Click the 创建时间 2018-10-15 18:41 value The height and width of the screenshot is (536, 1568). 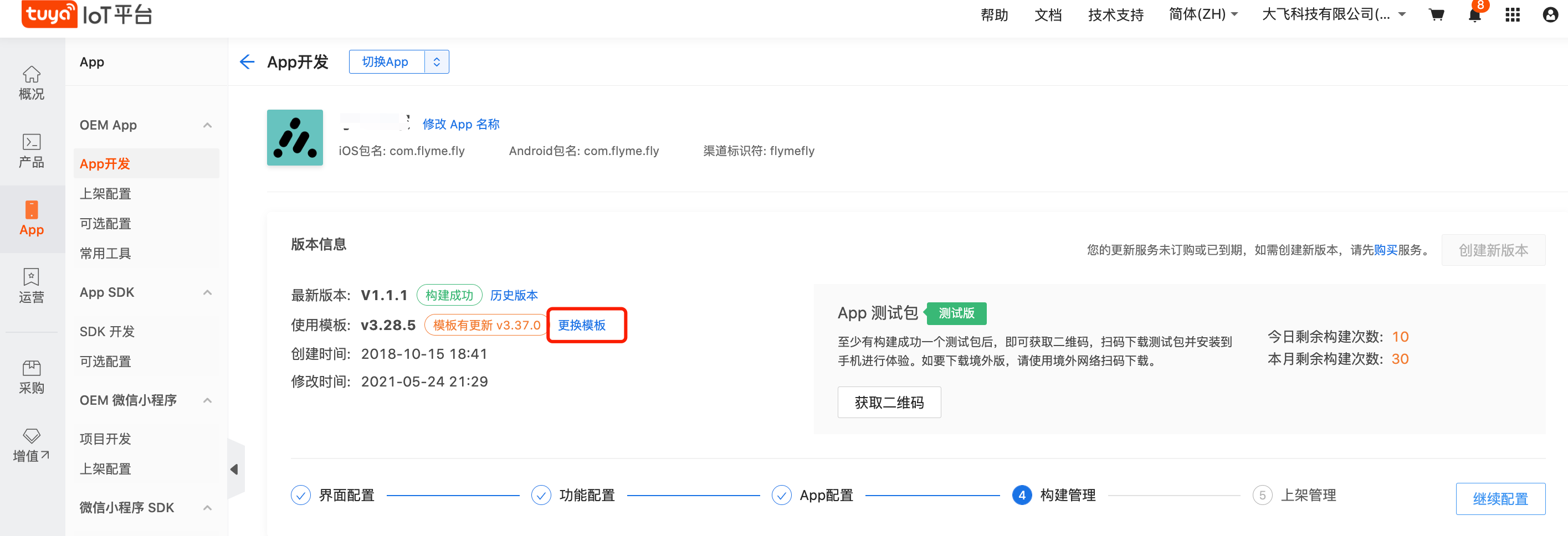click(x=424, y=354)
